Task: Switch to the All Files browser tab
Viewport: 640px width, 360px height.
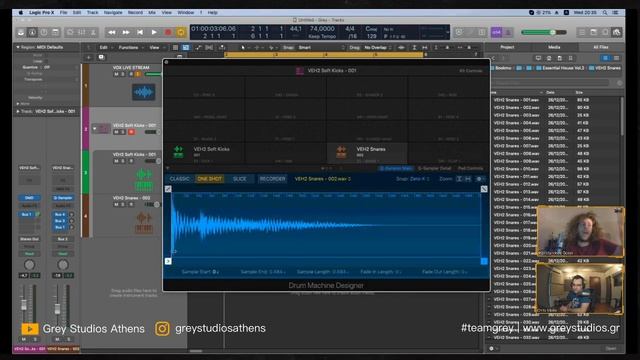Action: tap(600, 47)
